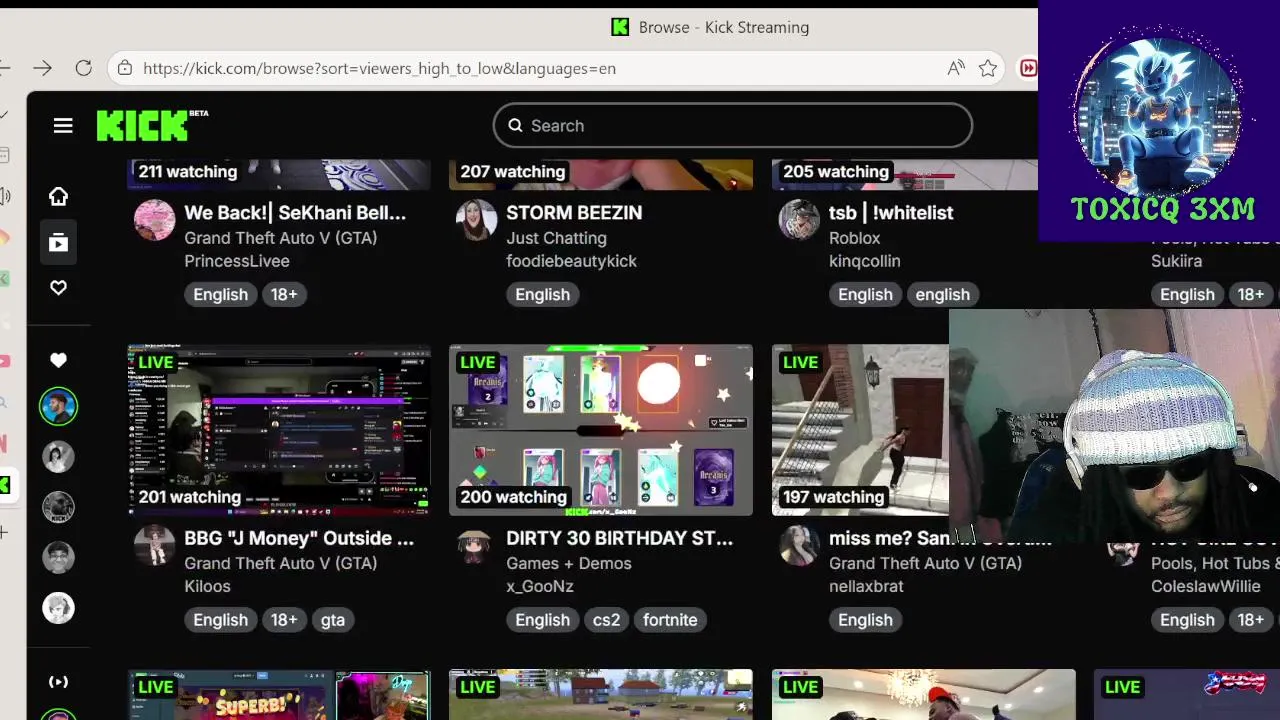Open x_GooNz channel name
This screenshot has height=720, width=1280.
coord(540,586)
